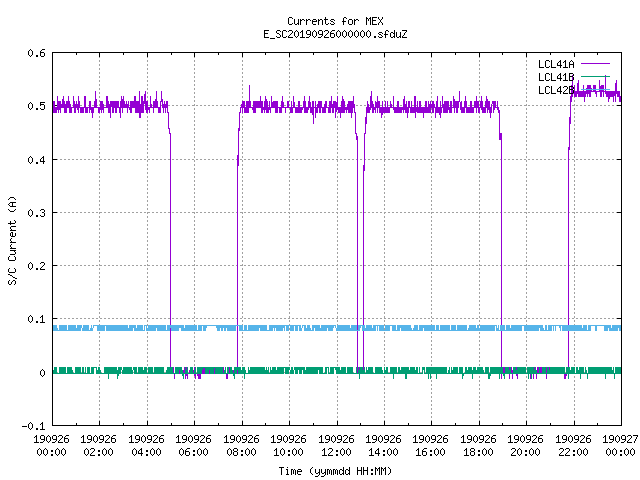
Task: Click the x-axis label 190926 06:00
Action: point(193,446)
